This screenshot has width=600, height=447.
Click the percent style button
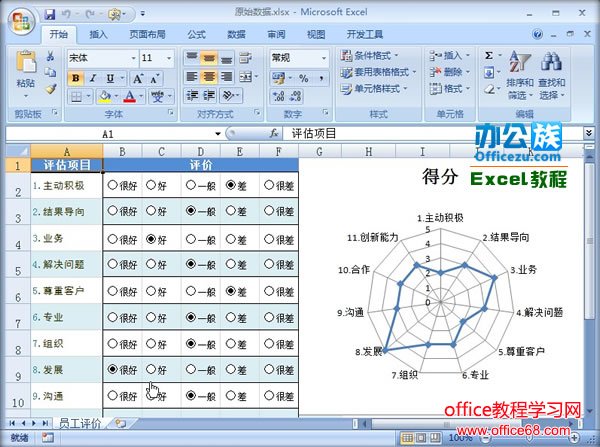click(x=303, y=78)
